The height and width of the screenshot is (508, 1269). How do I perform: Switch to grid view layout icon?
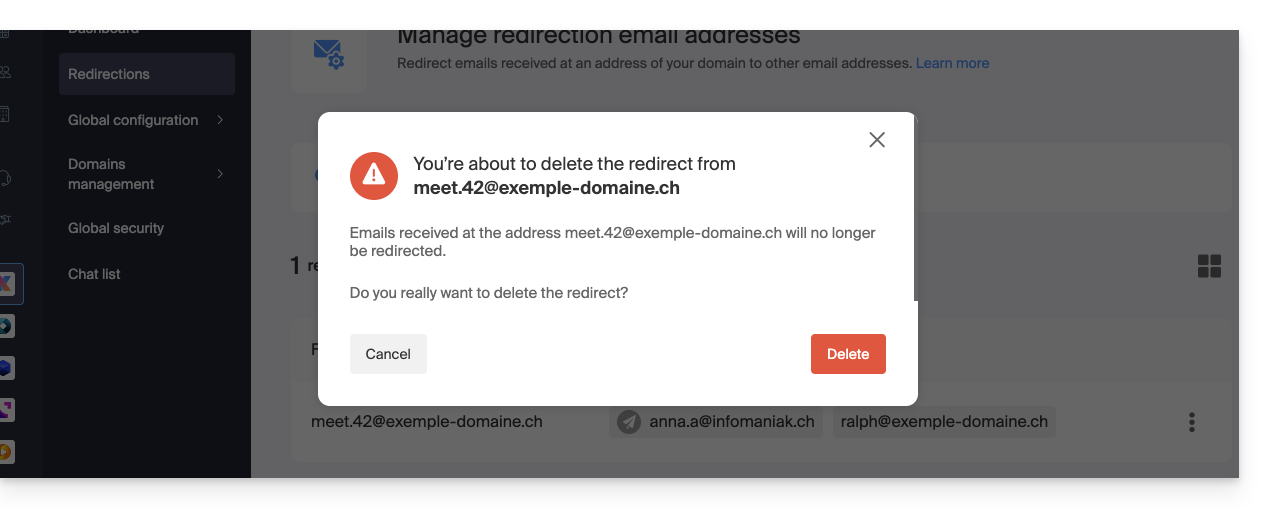tap(1209, 266)
